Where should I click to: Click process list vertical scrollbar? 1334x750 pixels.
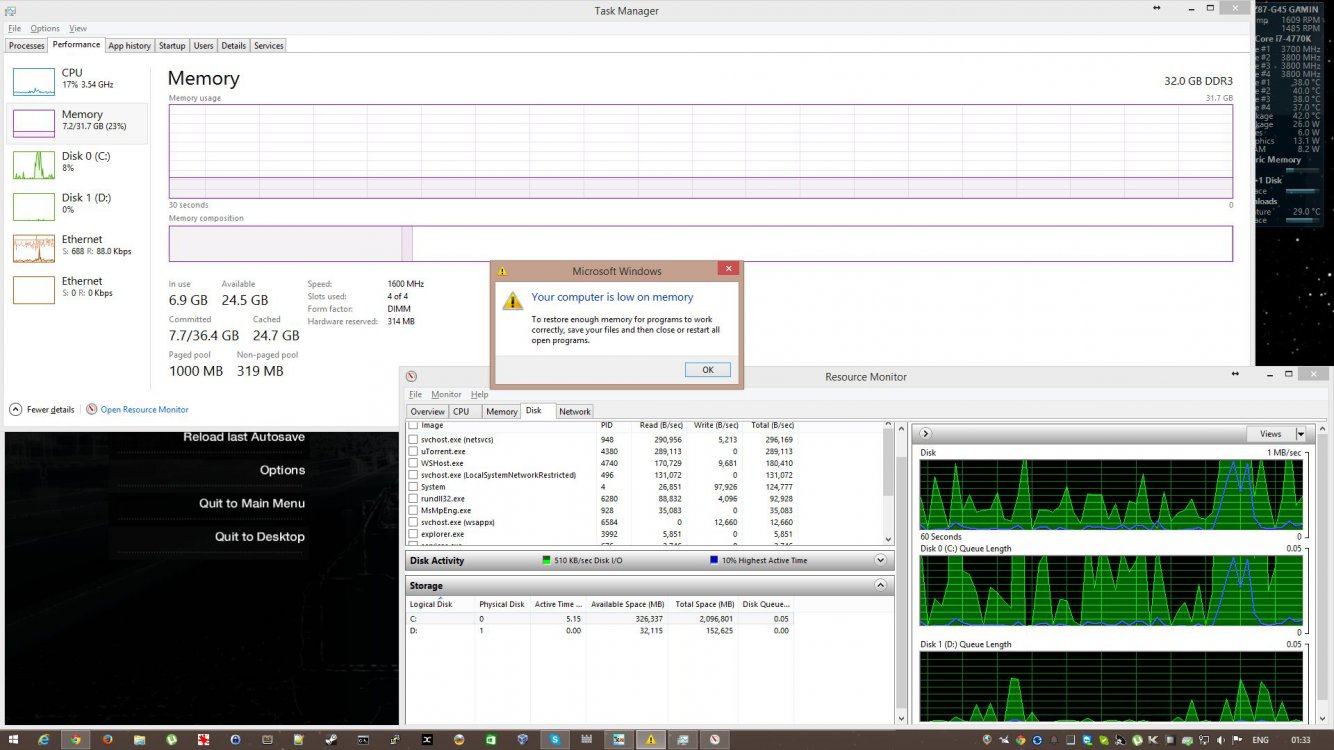[888, 482]
